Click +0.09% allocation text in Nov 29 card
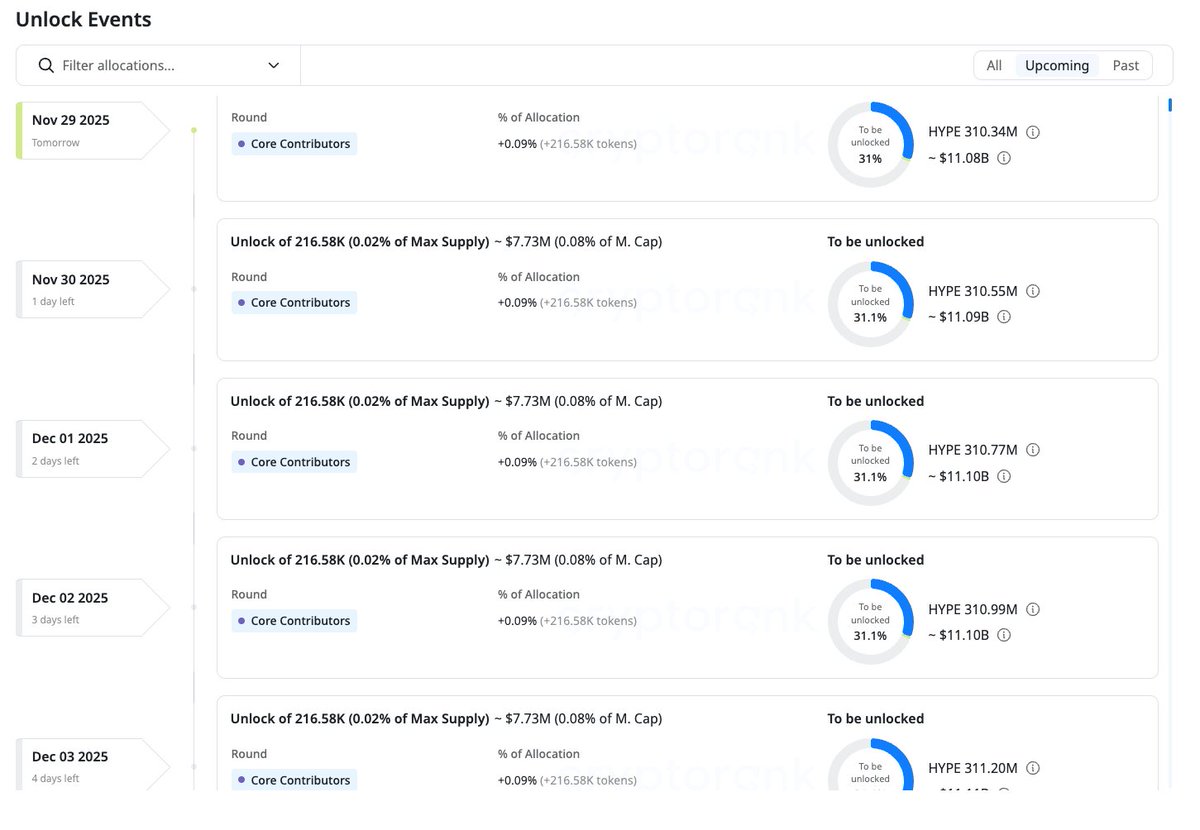This screenshot has width=1200, height=830. [x=567, y=144]
